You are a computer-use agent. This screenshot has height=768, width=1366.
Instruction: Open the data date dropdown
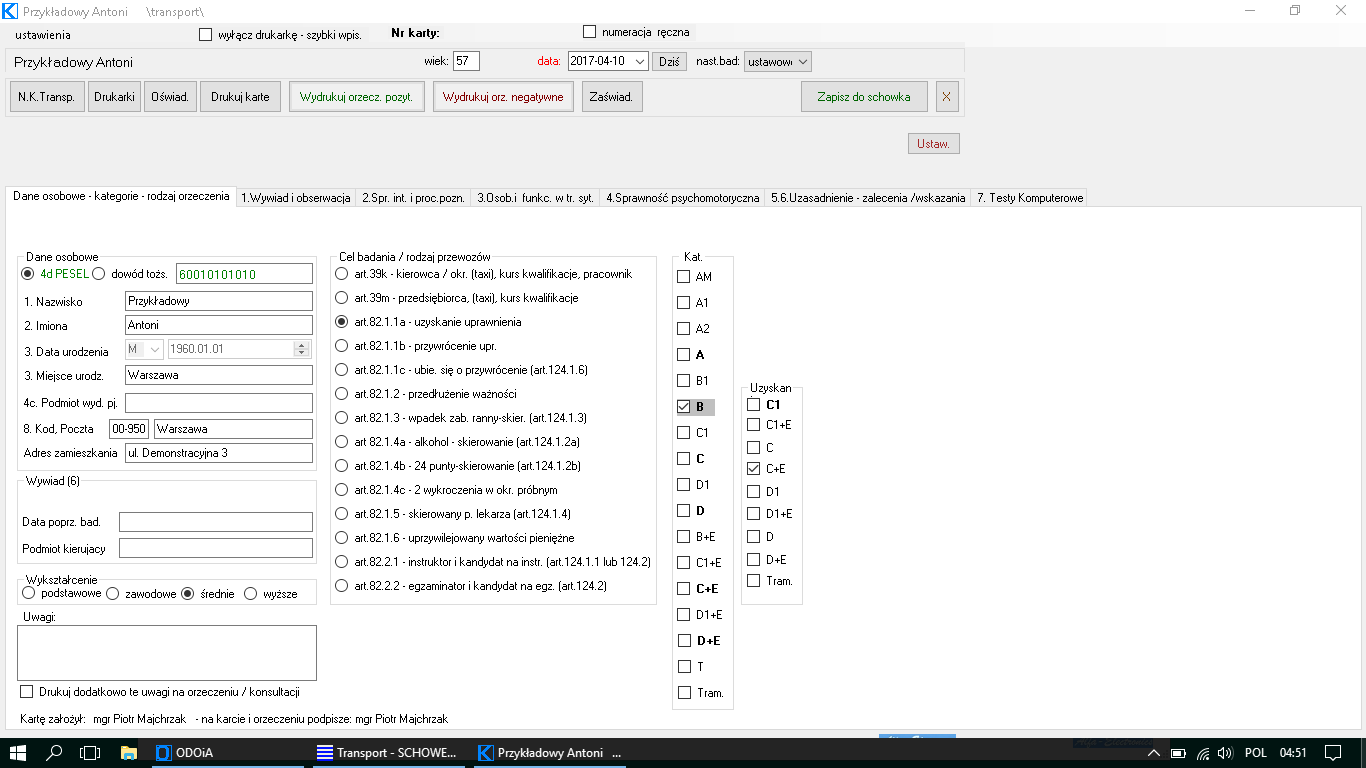coord(640,61)
